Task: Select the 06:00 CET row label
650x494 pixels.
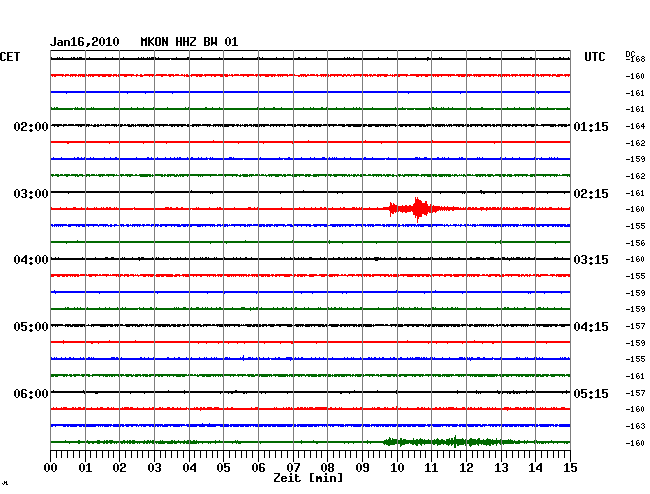Action: pos(31,393)
